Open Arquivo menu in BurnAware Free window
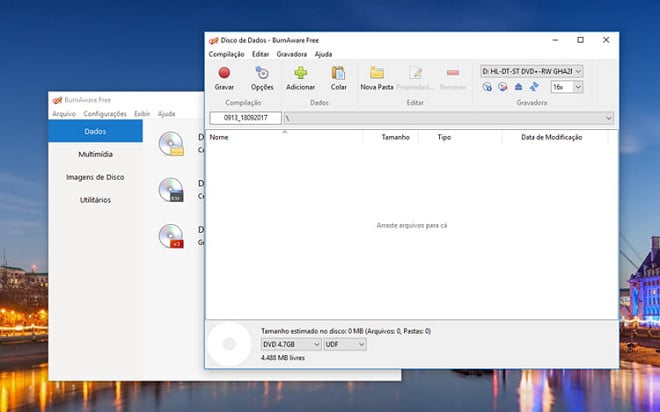 [64, 114]
